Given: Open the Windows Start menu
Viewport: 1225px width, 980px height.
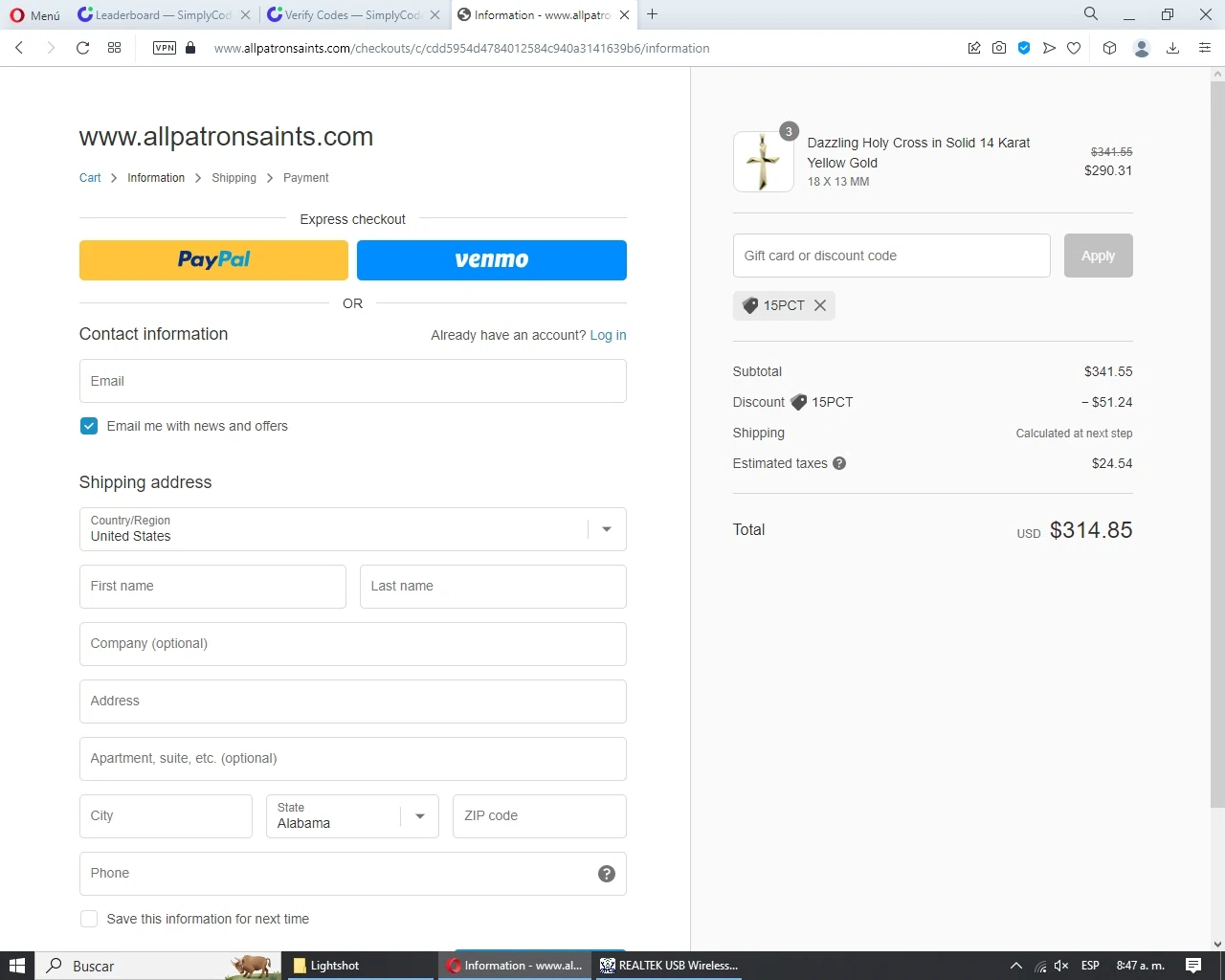Looking at the screenshot, I should click(17, 966).
